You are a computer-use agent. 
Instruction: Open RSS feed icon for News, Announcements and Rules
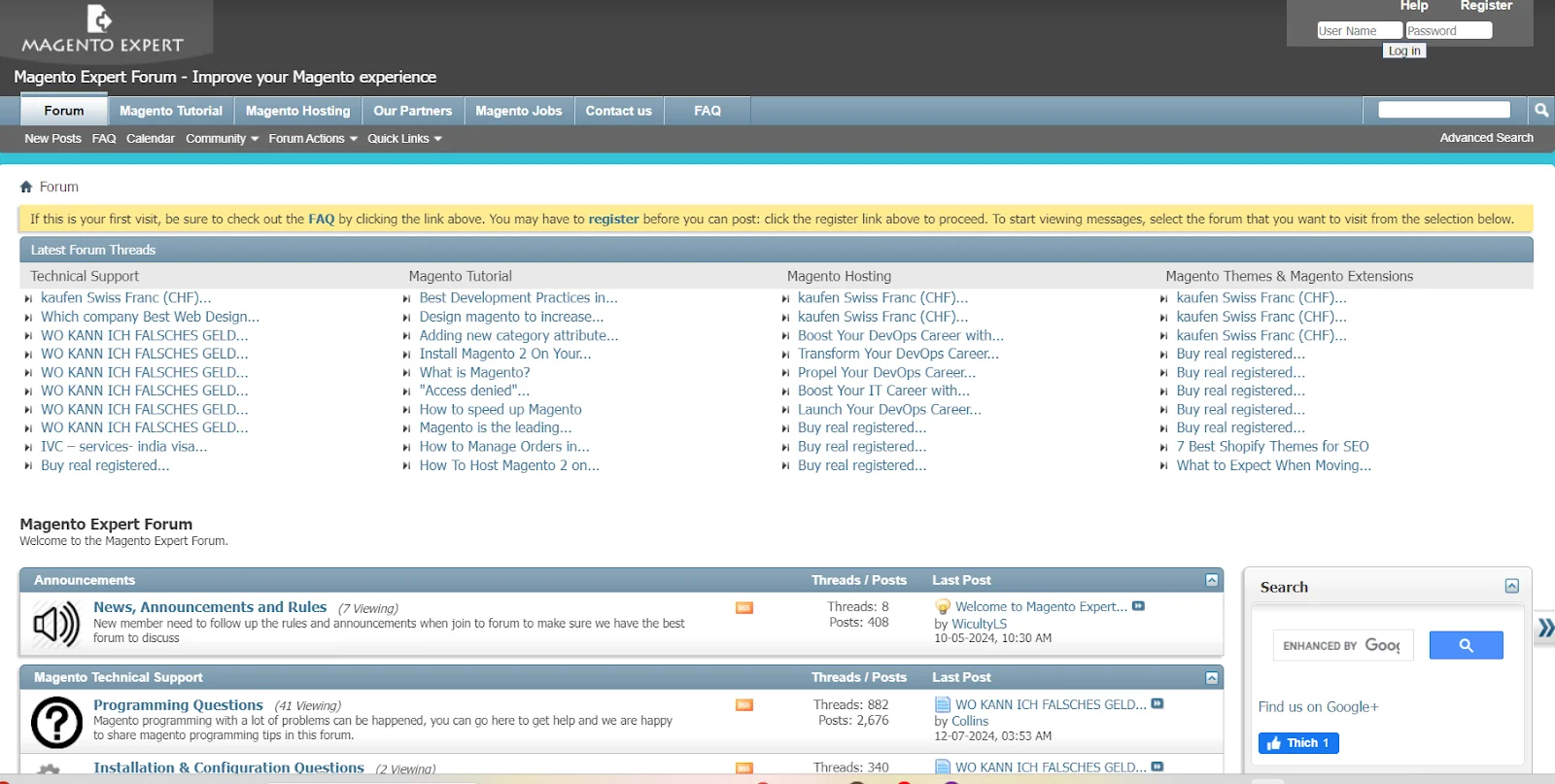[744, 608]
